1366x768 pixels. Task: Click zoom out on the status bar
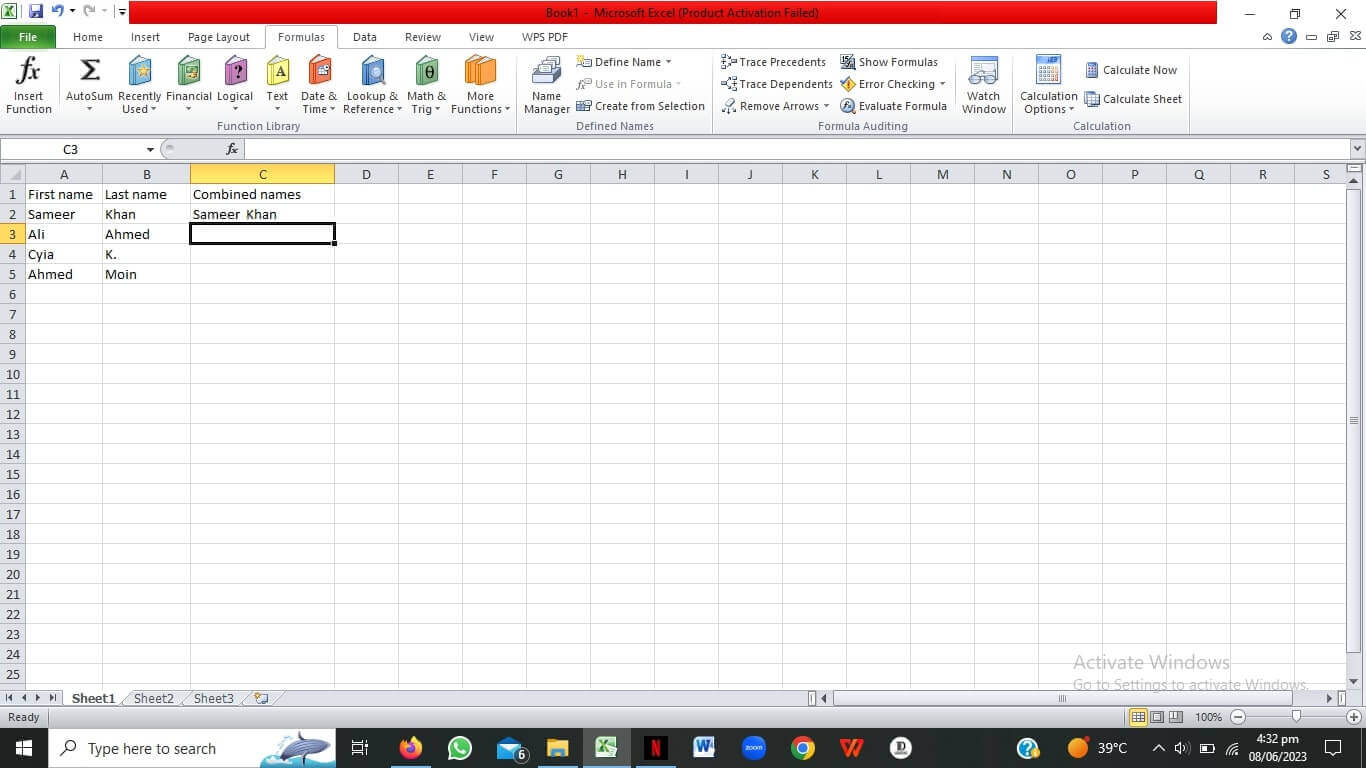1238,717
